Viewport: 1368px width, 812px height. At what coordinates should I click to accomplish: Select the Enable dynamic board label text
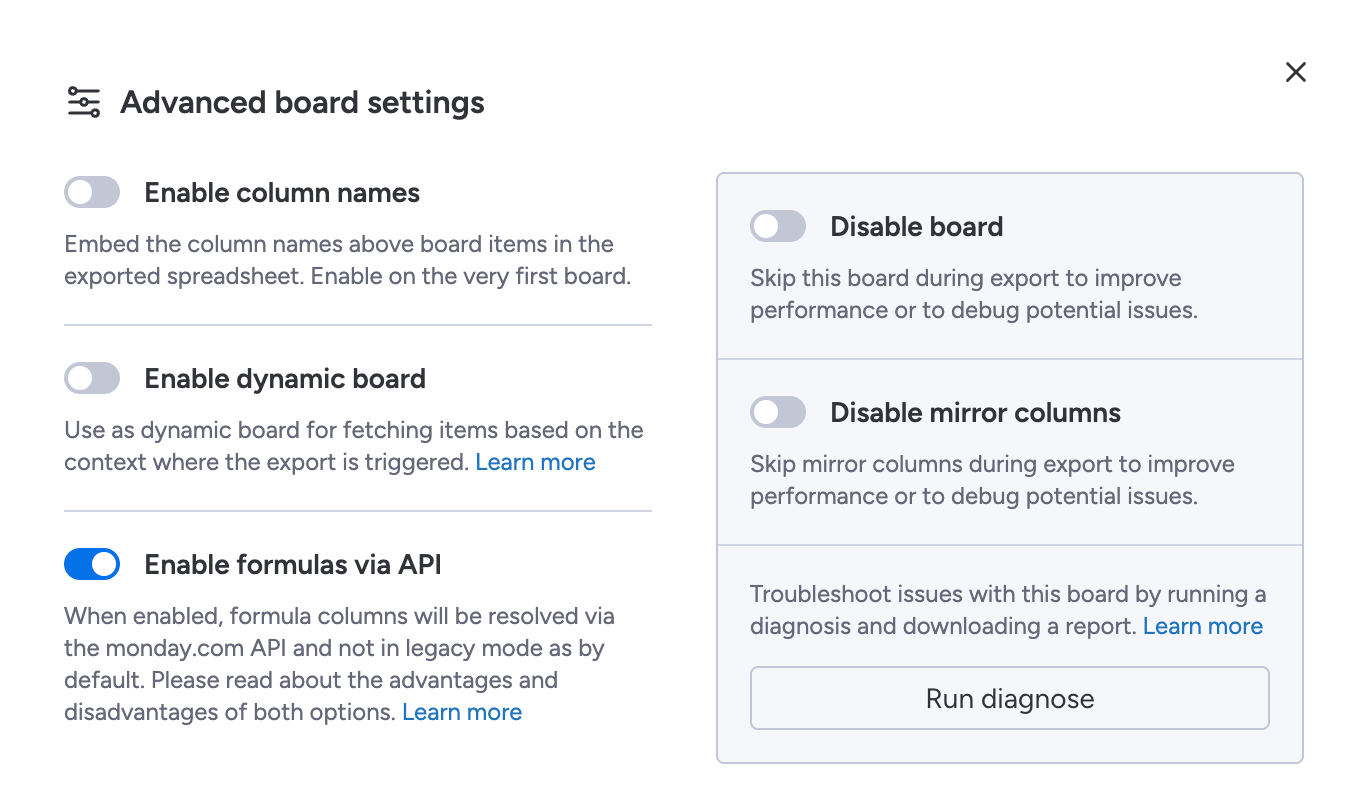point(285,379)
